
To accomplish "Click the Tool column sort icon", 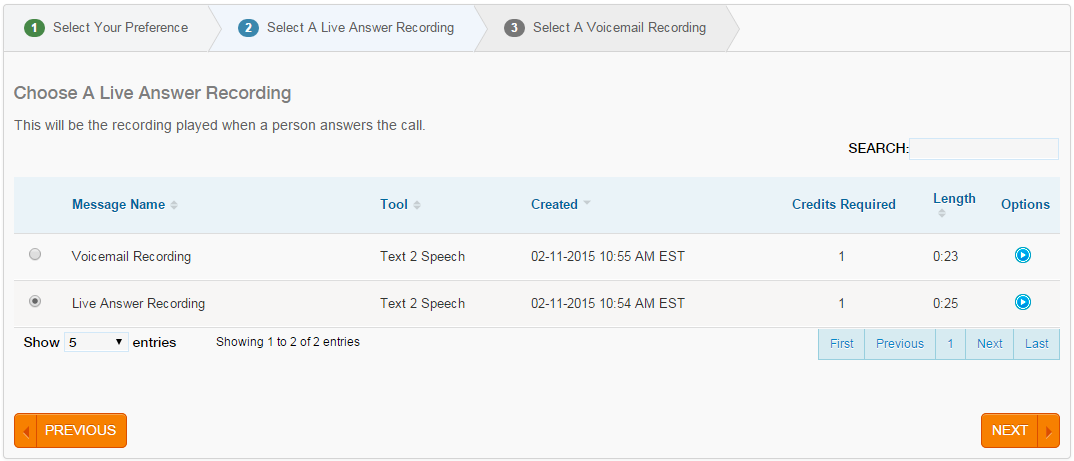I will (x=417, y=205).
